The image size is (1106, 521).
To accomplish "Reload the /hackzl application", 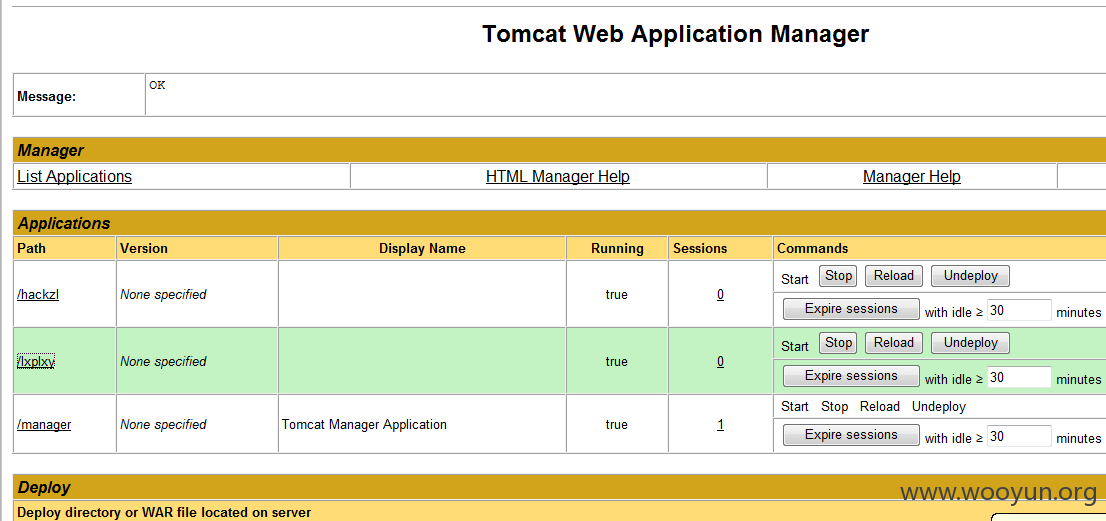I will [x=894, y=276].
